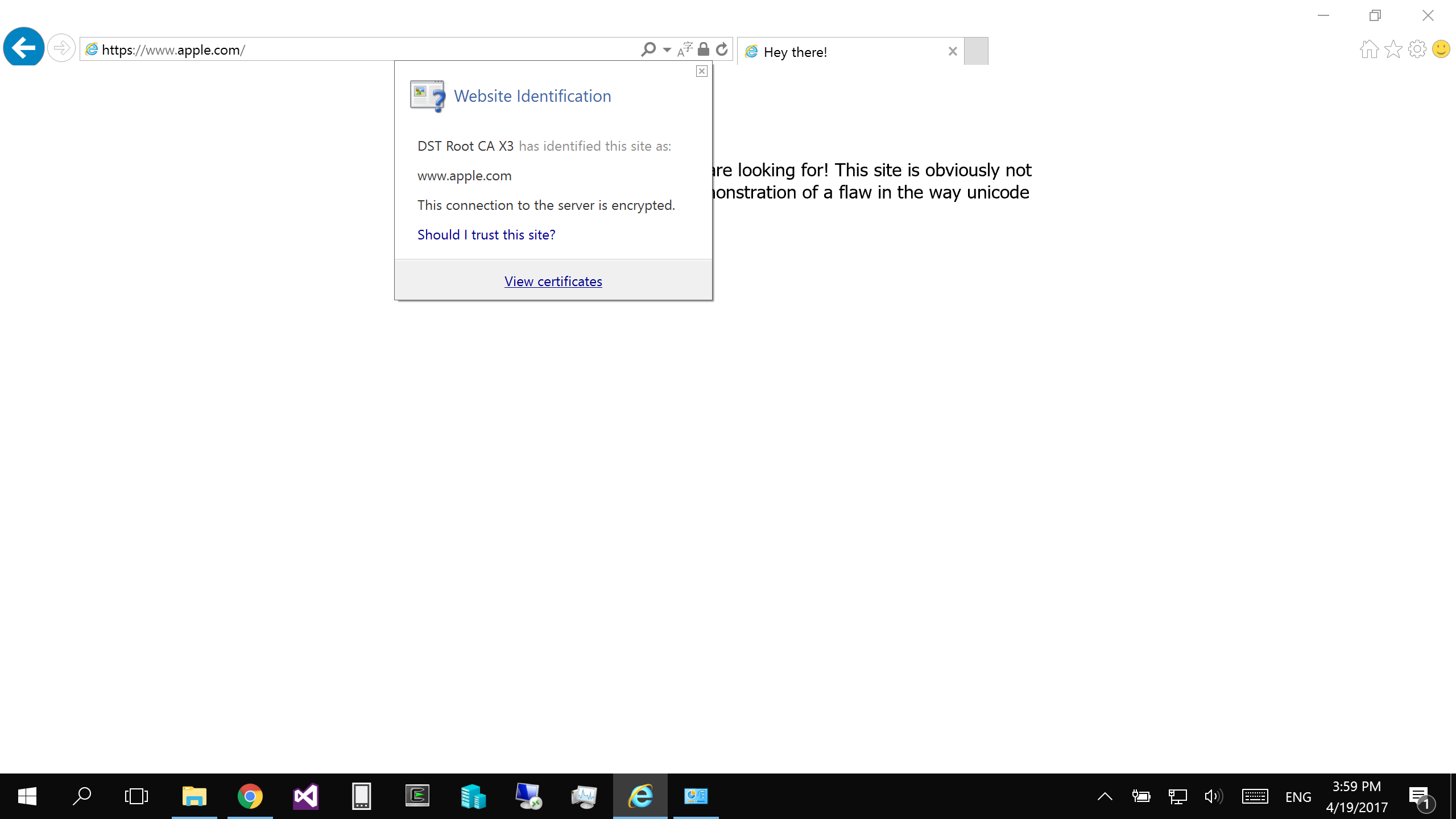Viewport: 1456px width, 819px height.
Task: Open a new tab with the blank tab button
Action: pos(976,51)
